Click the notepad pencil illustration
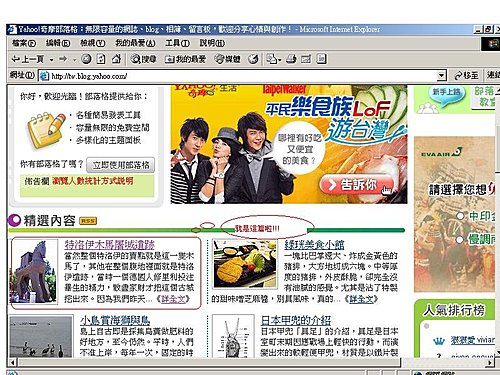500x375 pixels. pyautogui.click(x=46, y=130)
